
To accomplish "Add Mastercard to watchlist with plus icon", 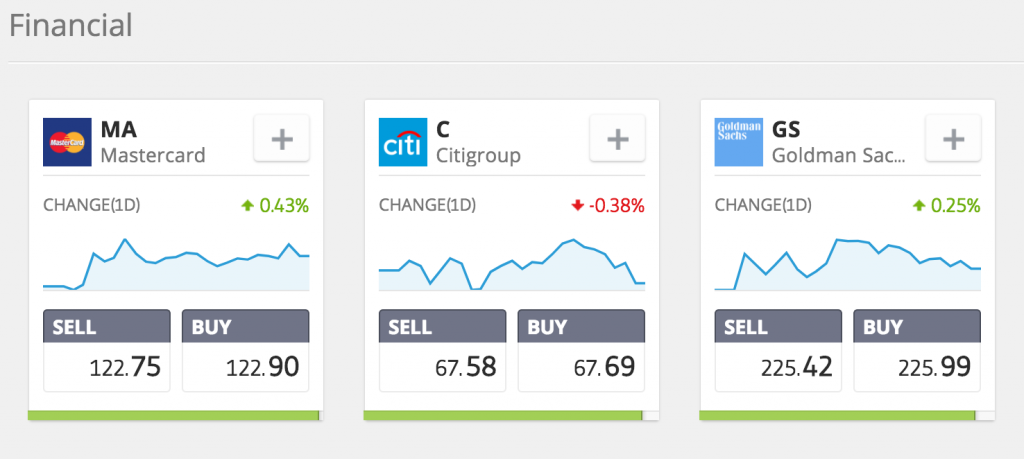I will point(281,138).
